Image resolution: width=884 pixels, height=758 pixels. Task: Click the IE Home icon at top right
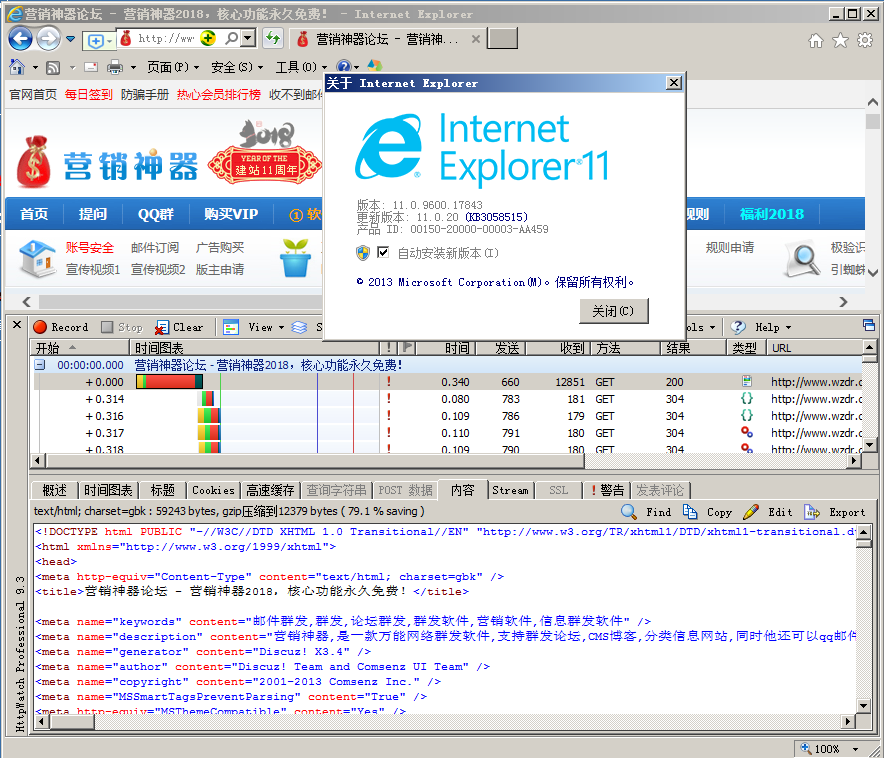point(816,40)
